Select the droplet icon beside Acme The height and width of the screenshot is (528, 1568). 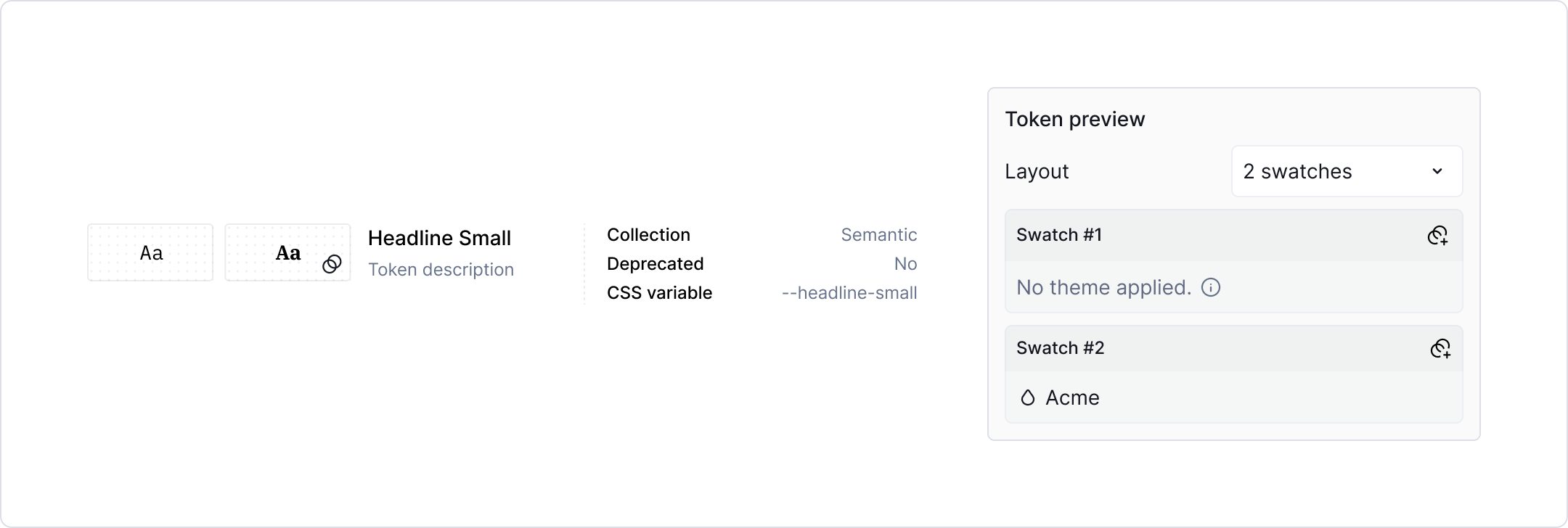1027,397
